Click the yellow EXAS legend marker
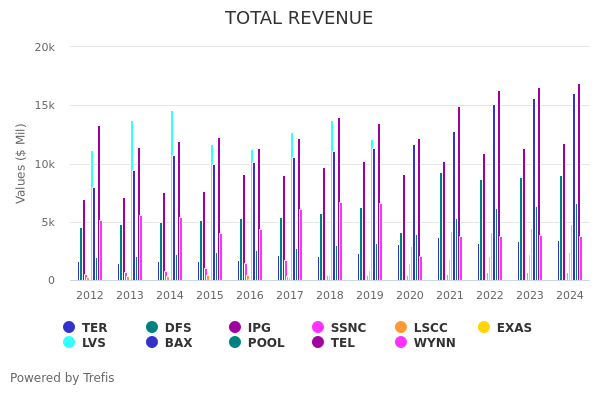Image resolution: width=600 pixels, height=400 pixels. [x=484, y=327]
